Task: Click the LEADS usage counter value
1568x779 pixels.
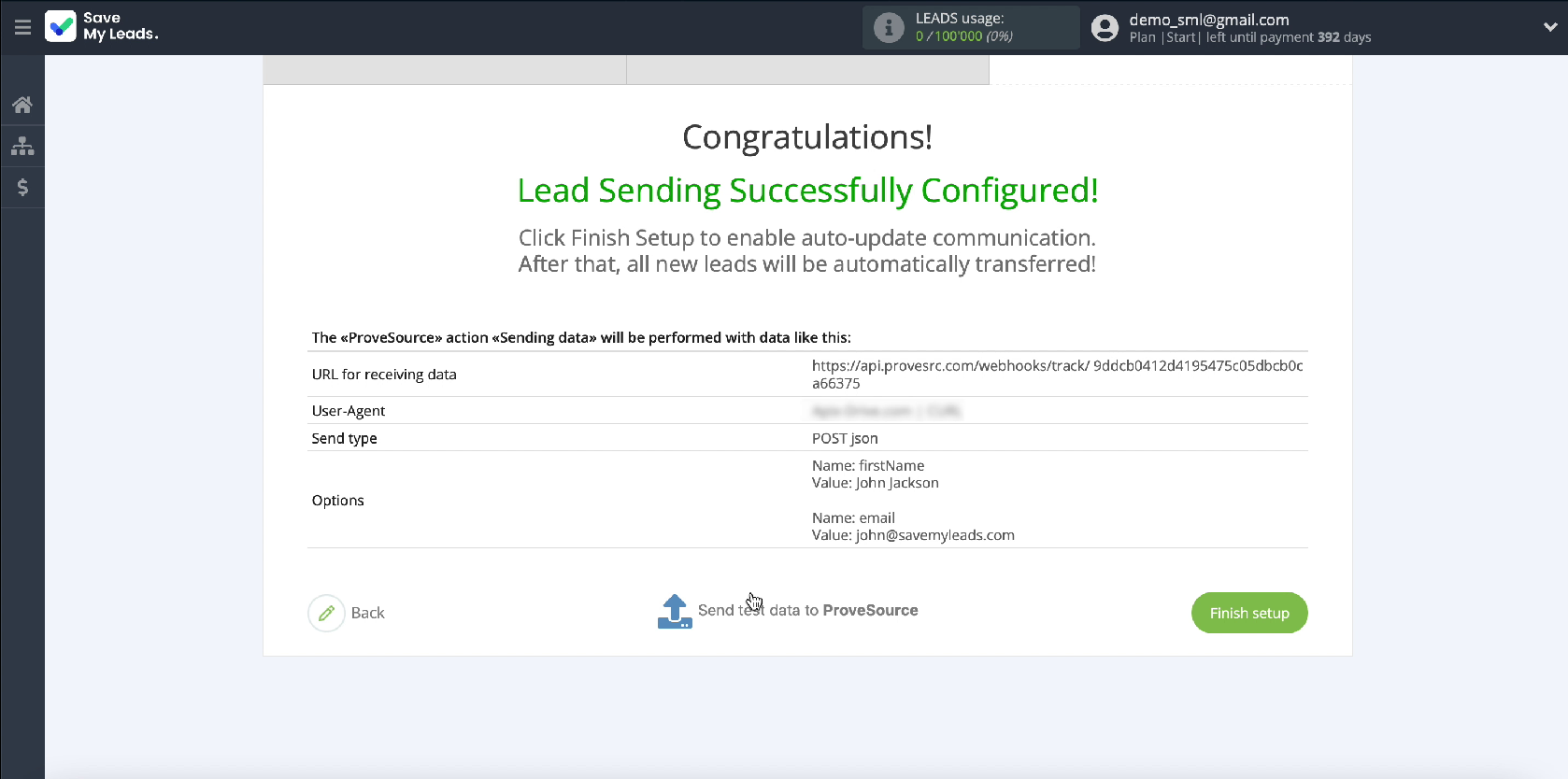Action: pyautogui.click(x=963, y=36)
